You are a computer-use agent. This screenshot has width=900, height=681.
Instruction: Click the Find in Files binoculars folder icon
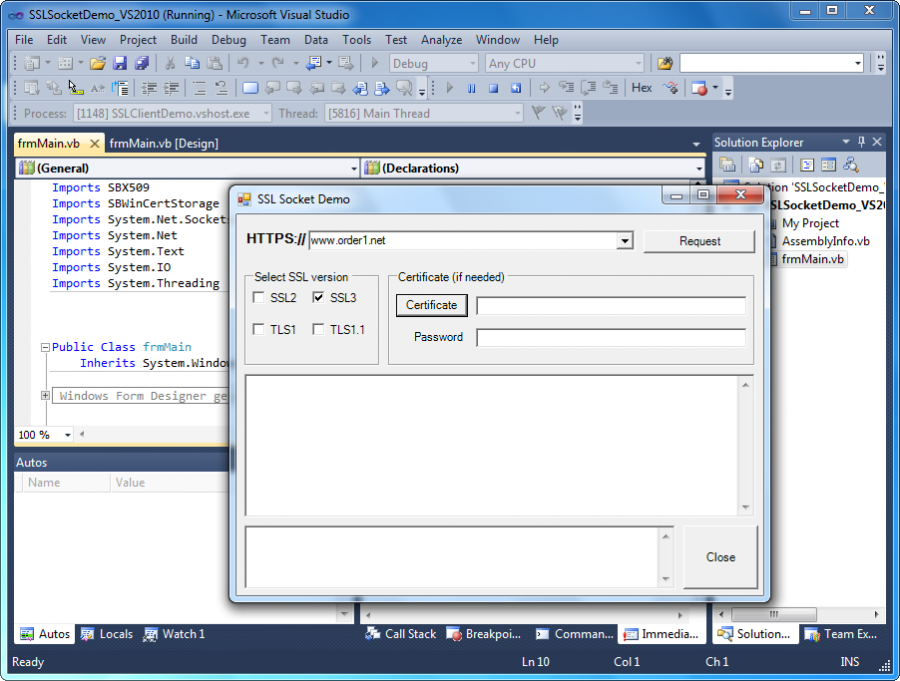[665, 63]
